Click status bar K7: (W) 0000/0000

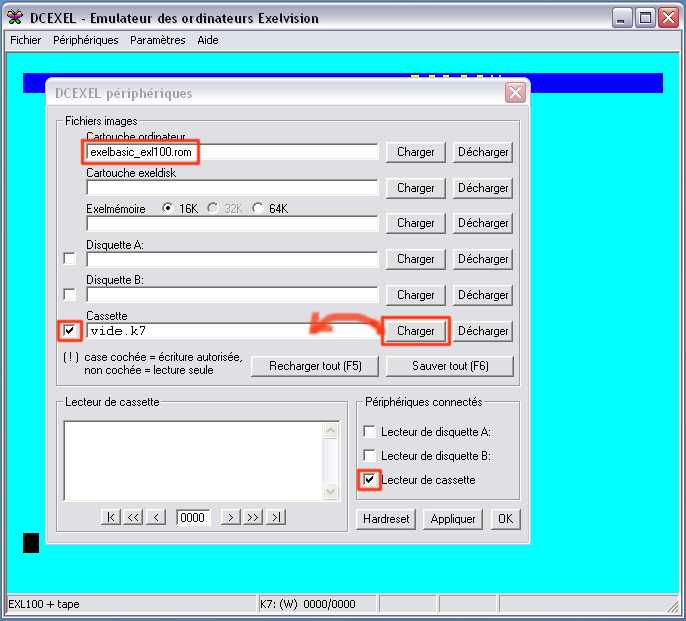[308, 604]
